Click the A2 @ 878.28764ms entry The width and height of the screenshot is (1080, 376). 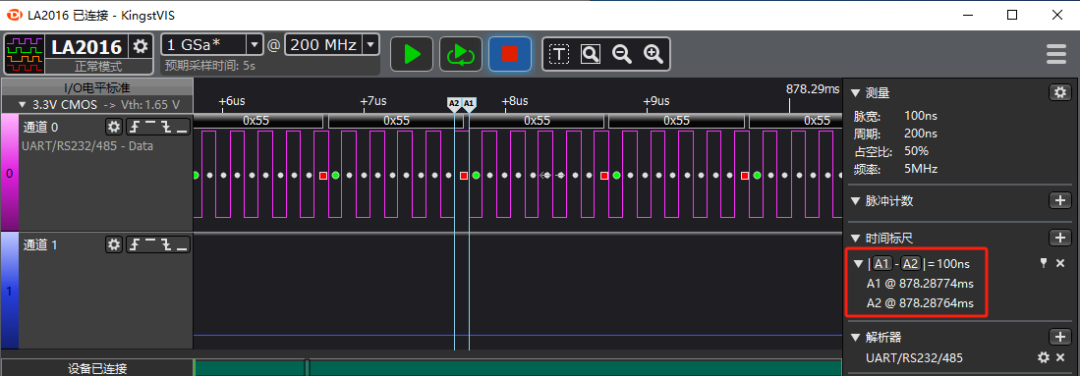pyautogui.click(x=920, y=303)
